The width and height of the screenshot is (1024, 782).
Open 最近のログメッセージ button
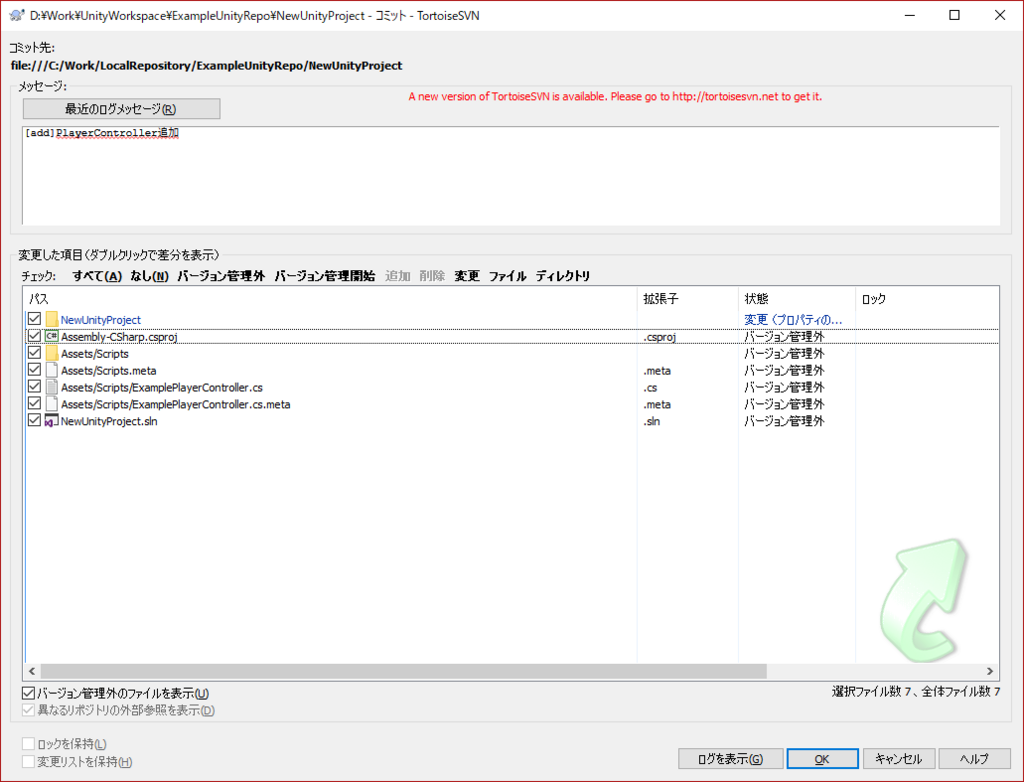point(121,108)
